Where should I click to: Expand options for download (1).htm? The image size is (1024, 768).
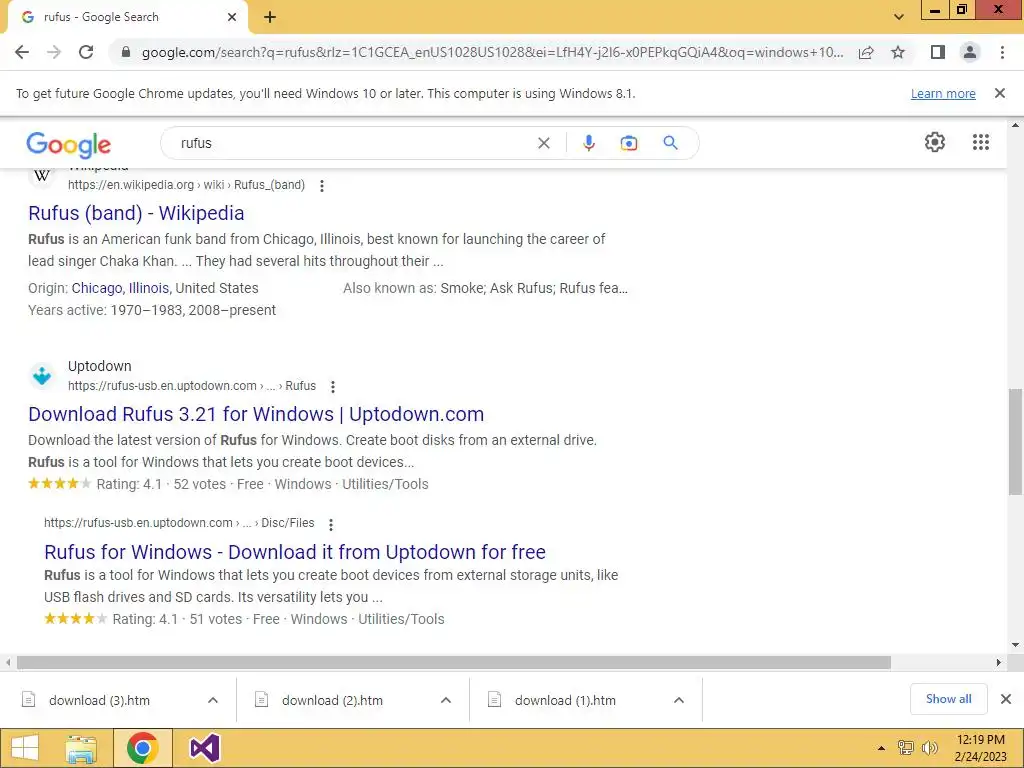(679, 700)
